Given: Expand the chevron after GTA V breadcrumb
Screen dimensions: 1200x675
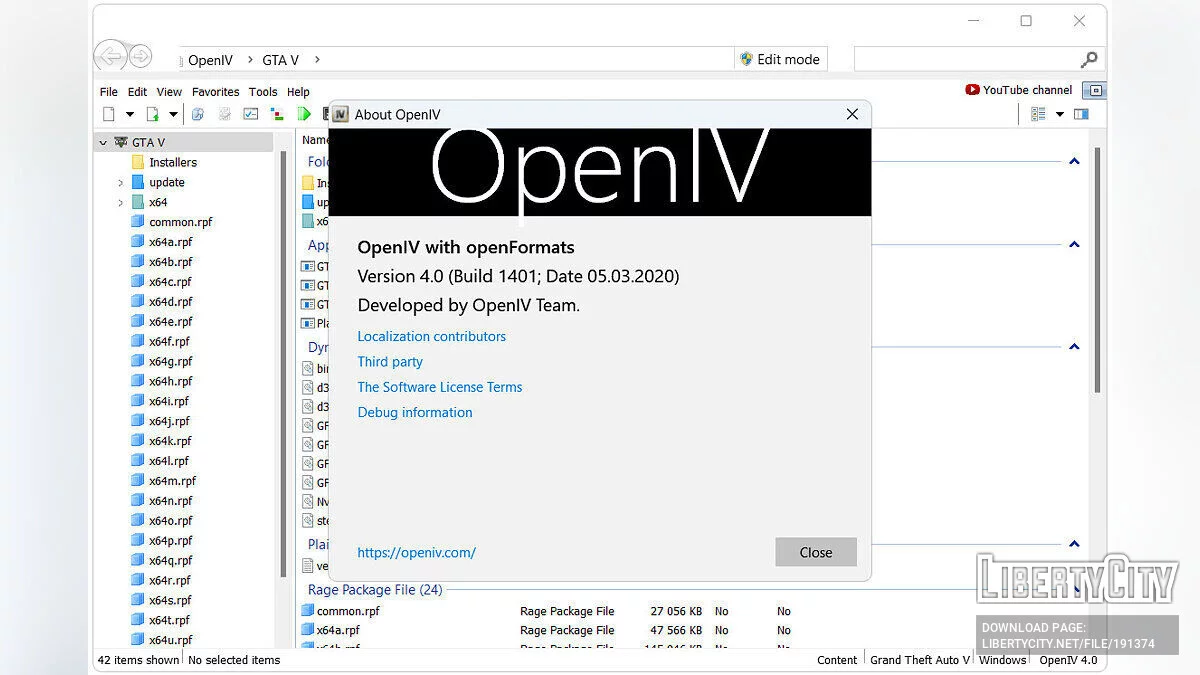Looking at the screenshot, I should click(x=318, y=60).
